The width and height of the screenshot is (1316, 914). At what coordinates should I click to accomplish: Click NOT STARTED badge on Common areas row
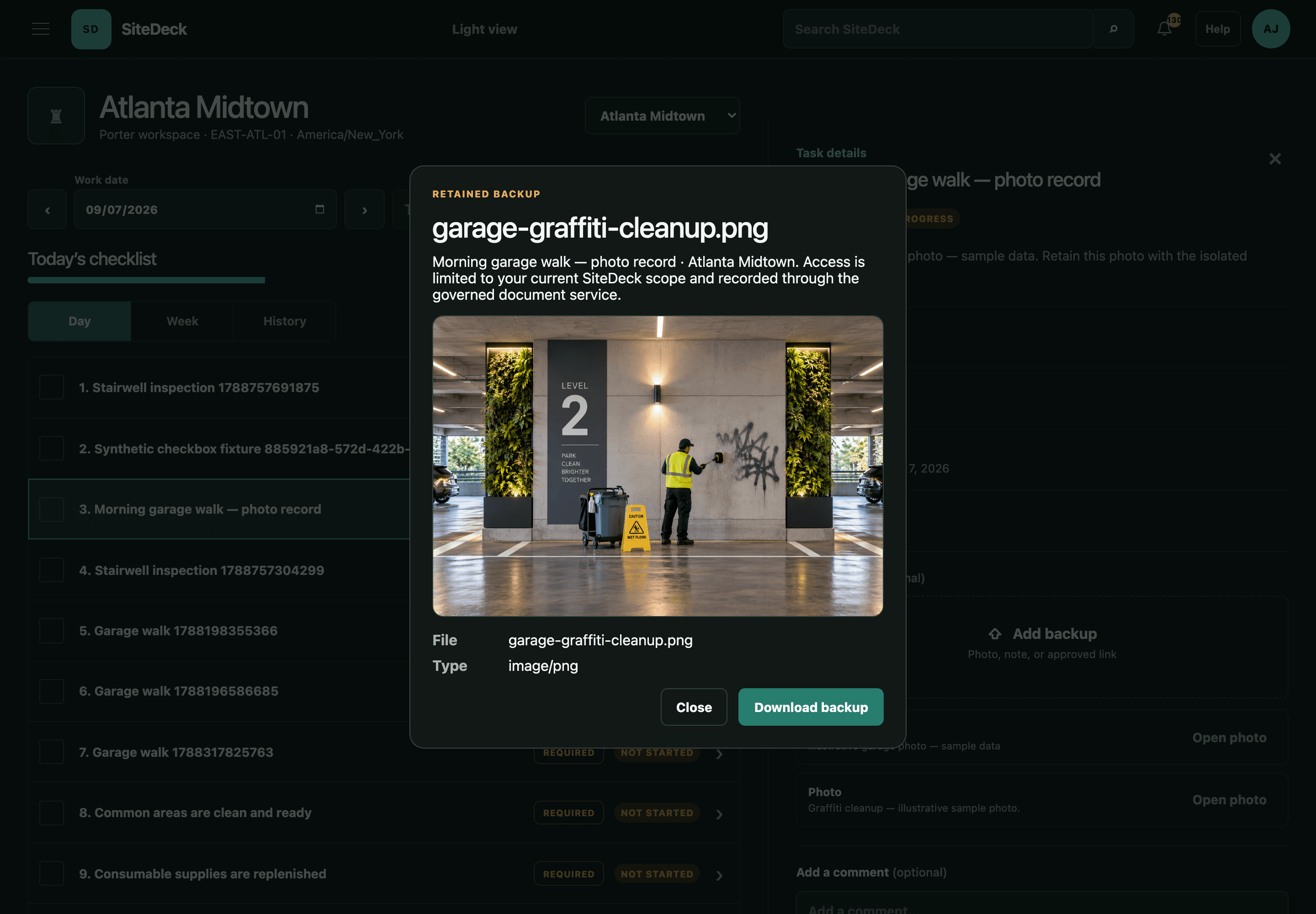(x=657, y=813)
